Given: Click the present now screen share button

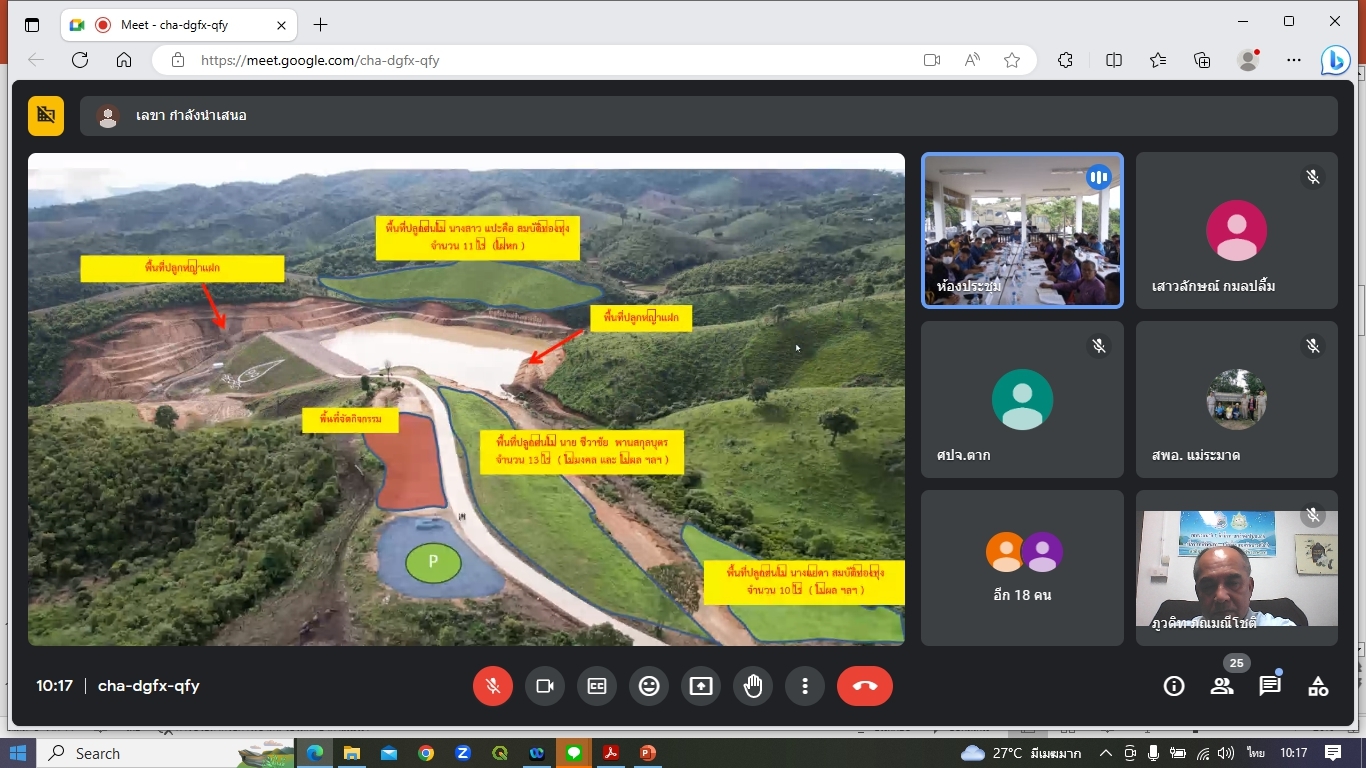Looking at the screenshot, I should 701,686.
